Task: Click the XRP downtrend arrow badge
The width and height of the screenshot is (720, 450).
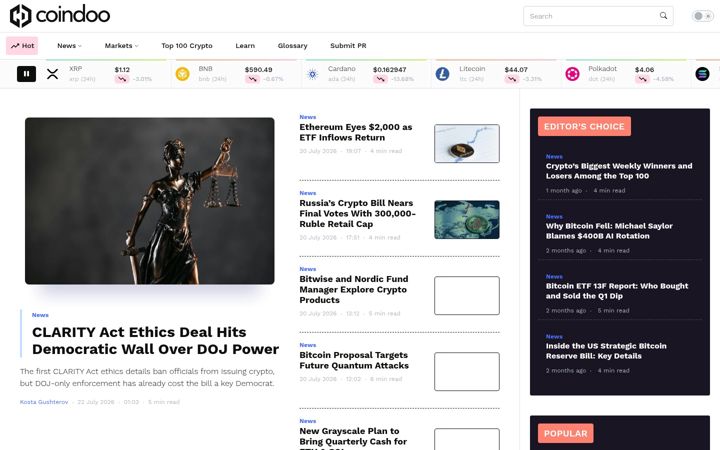Action: 122,79
